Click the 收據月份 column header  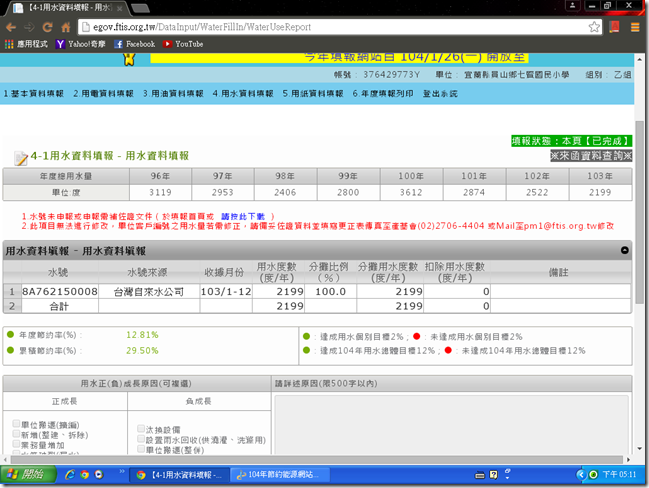(x=224, y=272)
